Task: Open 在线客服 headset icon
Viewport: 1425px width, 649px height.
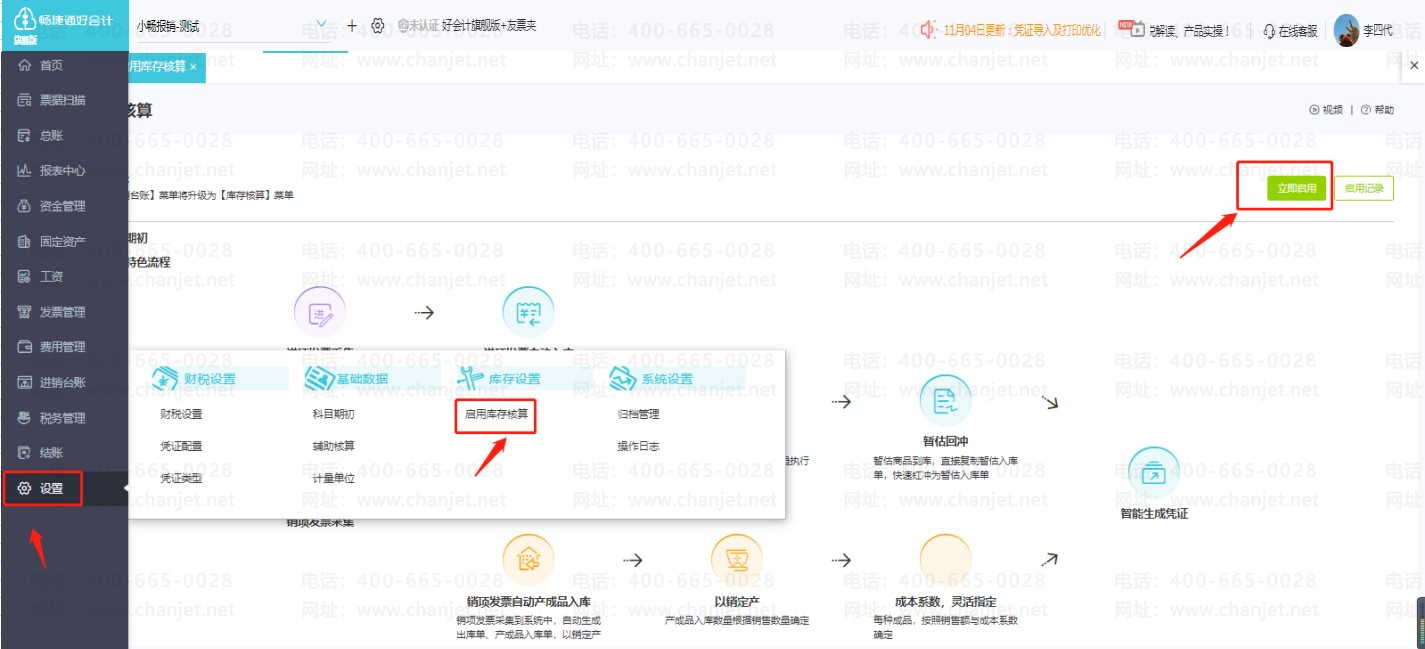Action: point(1269,31)
